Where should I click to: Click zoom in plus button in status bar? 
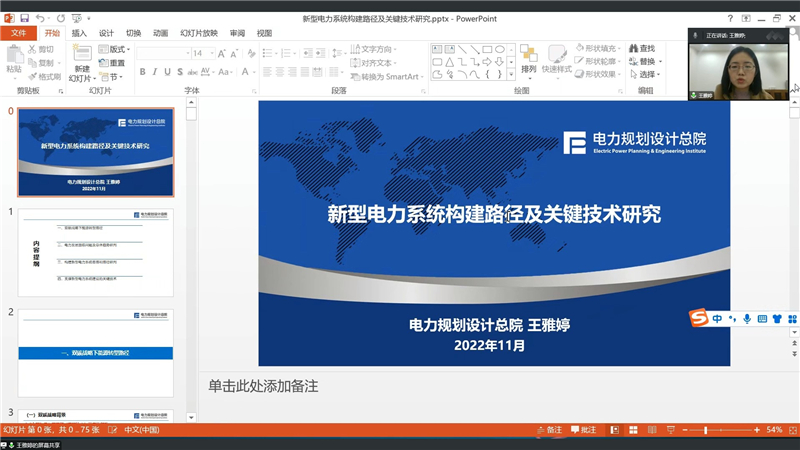pyautogui.click(x=757, y=430)
